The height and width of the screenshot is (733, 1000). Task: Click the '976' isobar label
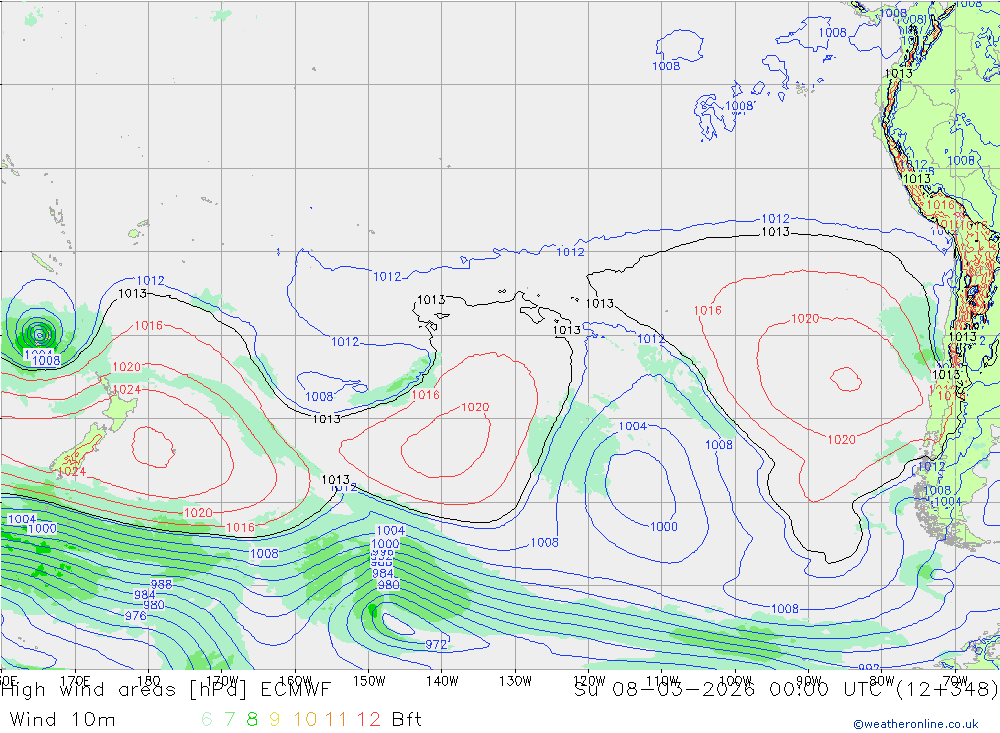click(x=135, y=616)
